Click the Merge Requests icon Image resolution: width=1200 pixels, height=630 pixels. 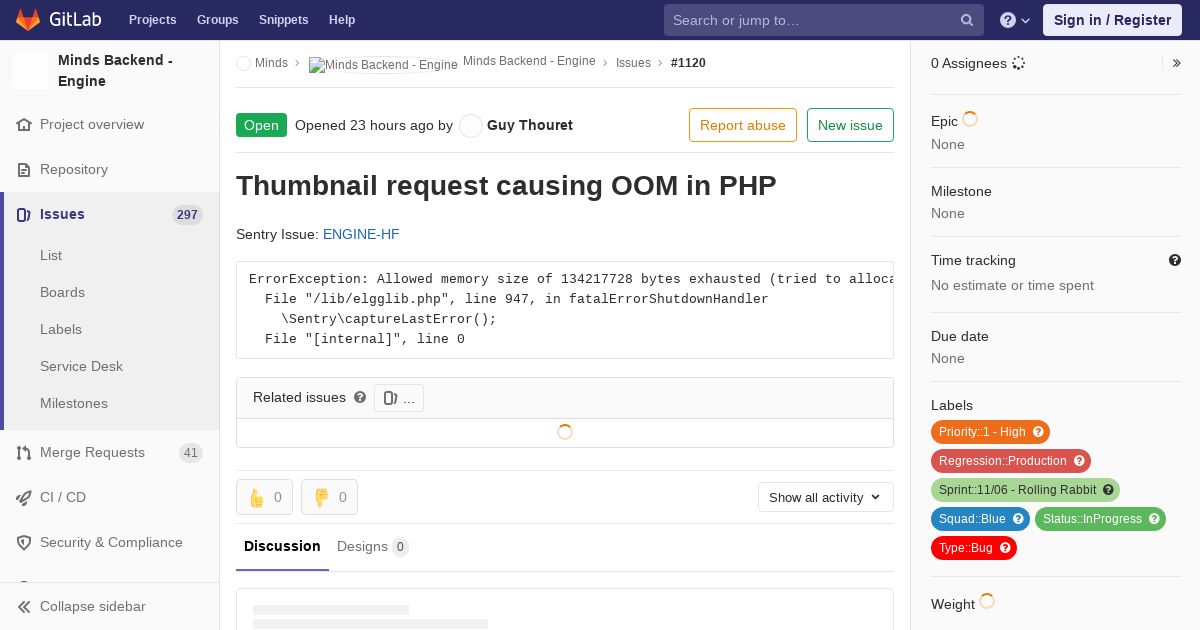point(24,453)
